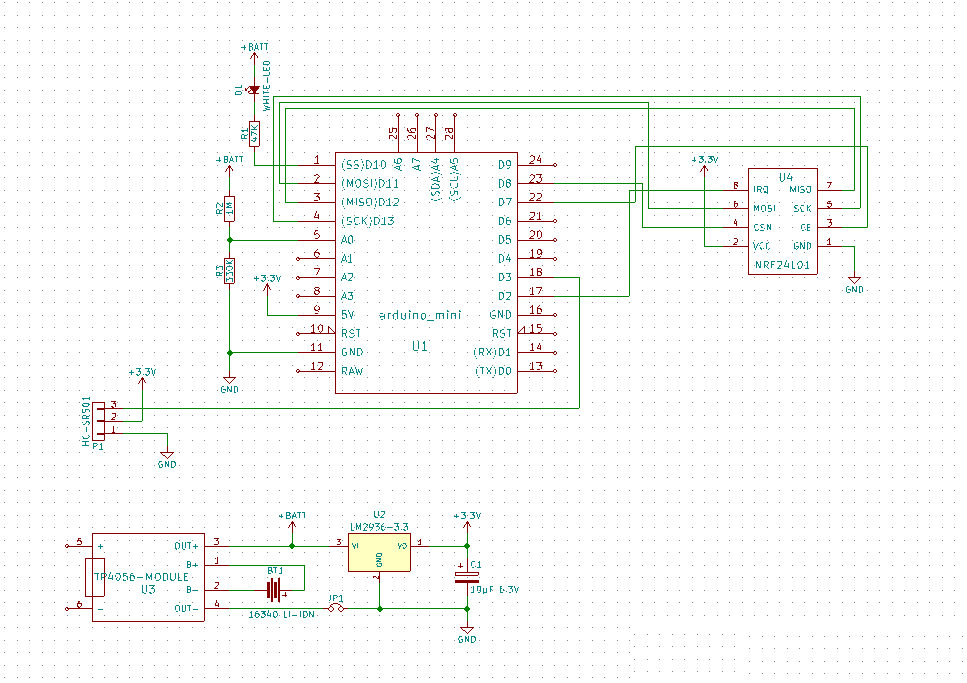The image size is (967, 683).
Task: Click the U4 reference label
Action: [786, 178]
